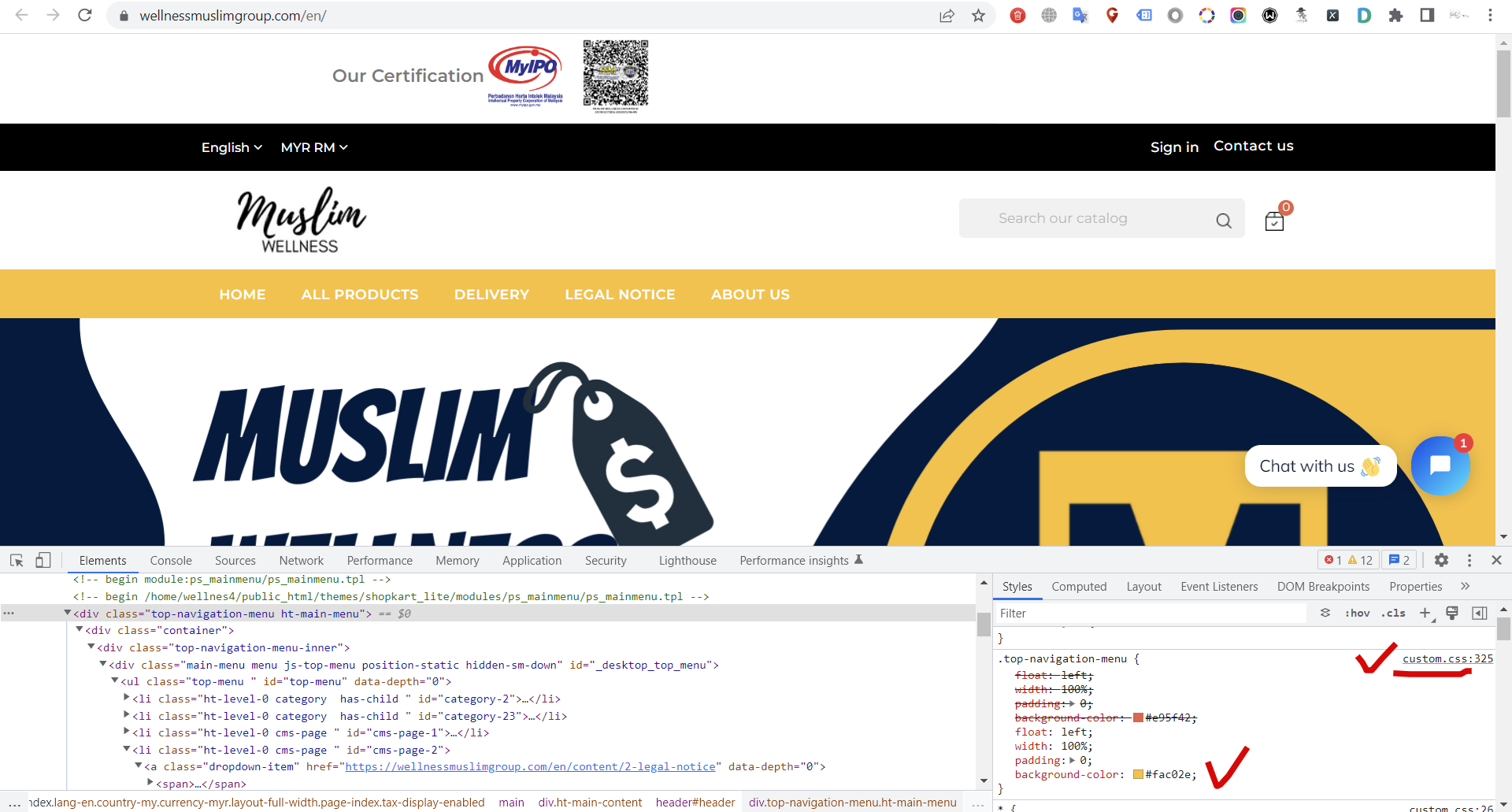
Task: Collapse the div container tree node
Action: point(80,630)
